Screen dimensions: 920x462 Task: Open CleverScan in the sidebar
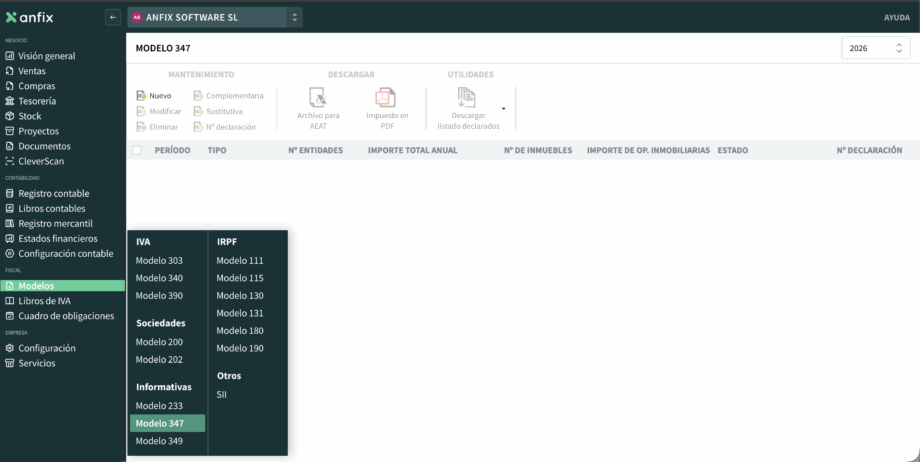click(x=41, y=161)
